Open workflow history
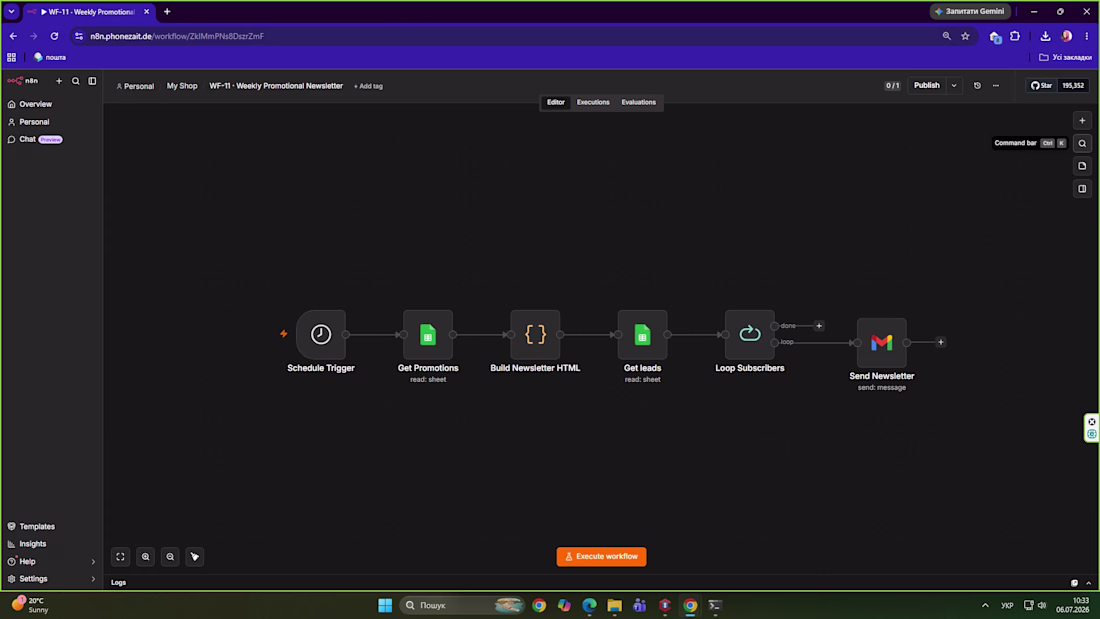 [977, 86]
